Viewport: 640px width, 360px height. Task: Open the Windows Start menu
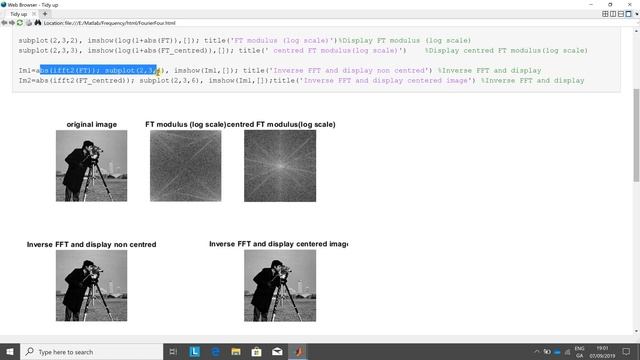(10, 351)
